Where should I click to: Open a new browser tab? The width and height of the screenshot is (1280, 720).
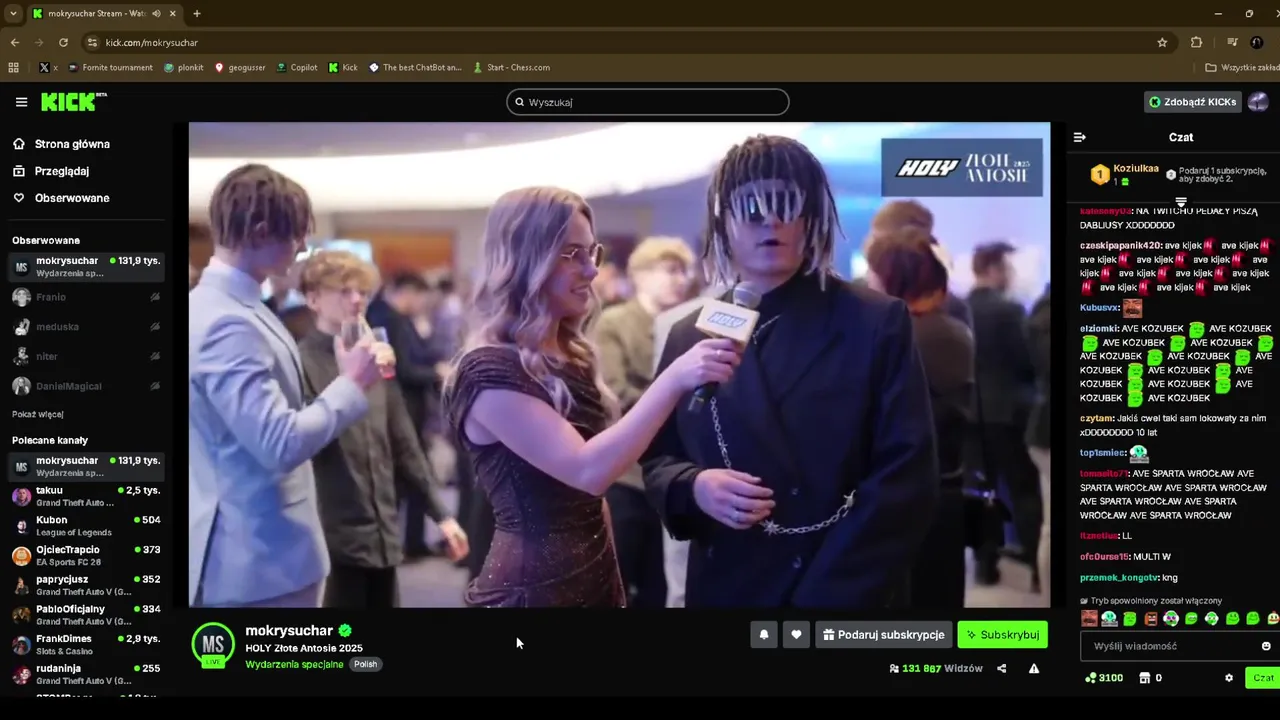(197, 13)
